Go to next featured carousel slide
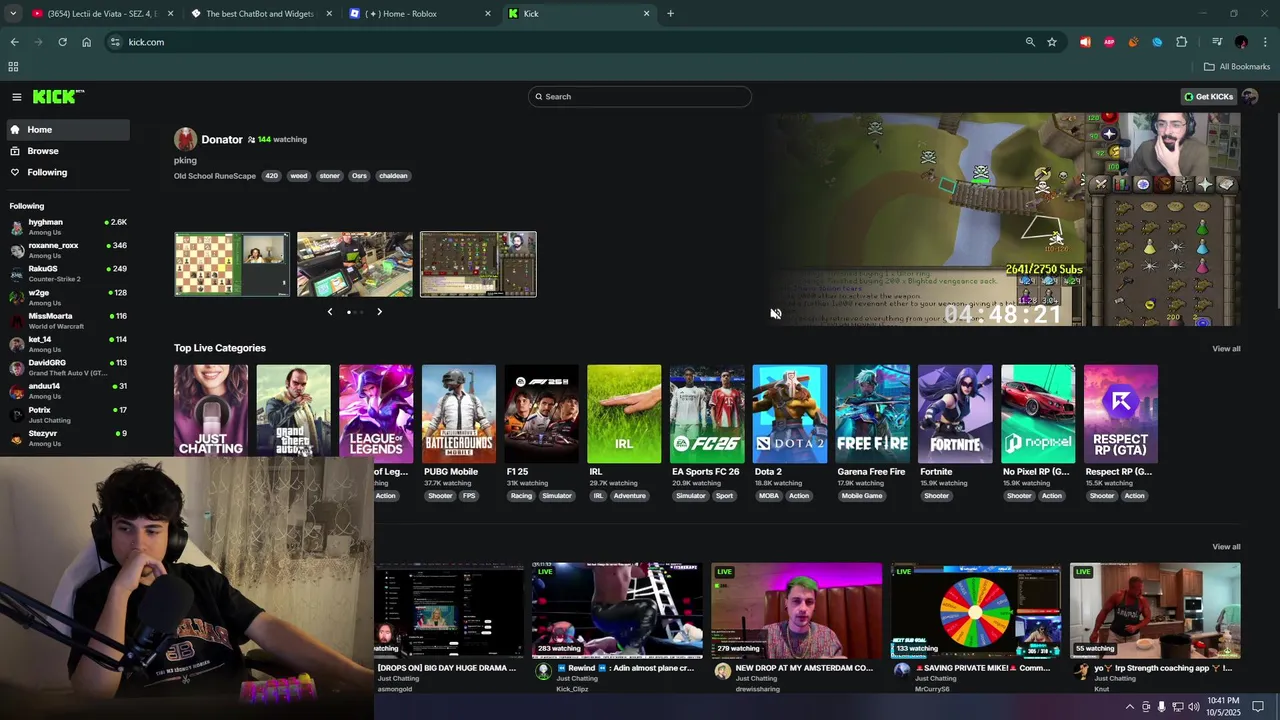The width and height of the screenshot is (1280, 720). [379, 312]
